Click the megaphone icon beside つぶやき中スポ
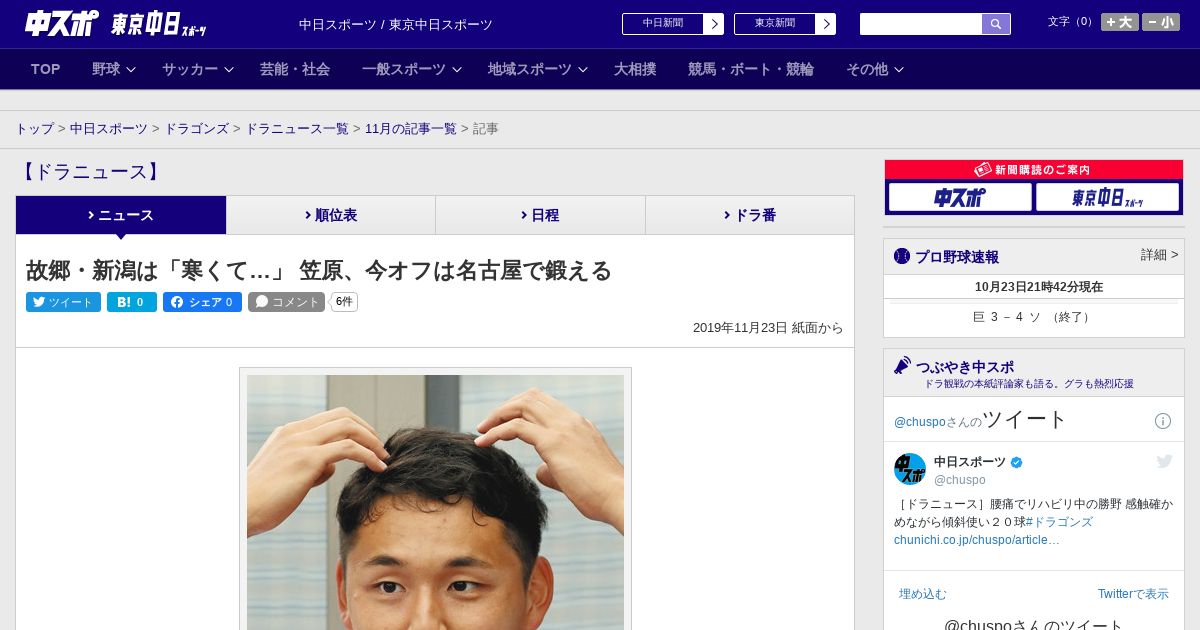Screen dimensions: 1200x630 coord(902,366)
